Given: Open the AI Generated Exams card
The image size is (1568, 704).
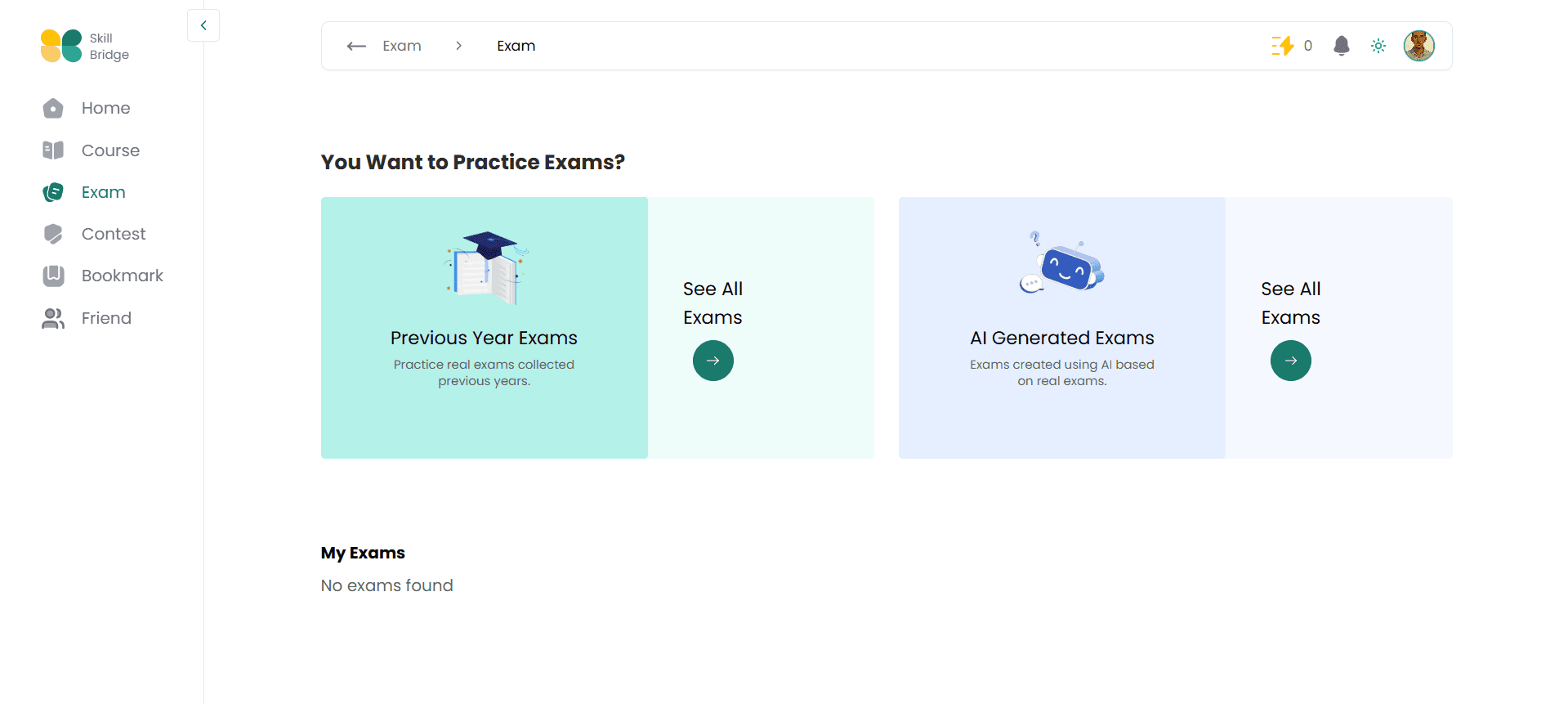Looking at the screenshot, I should pos(1062,328).
